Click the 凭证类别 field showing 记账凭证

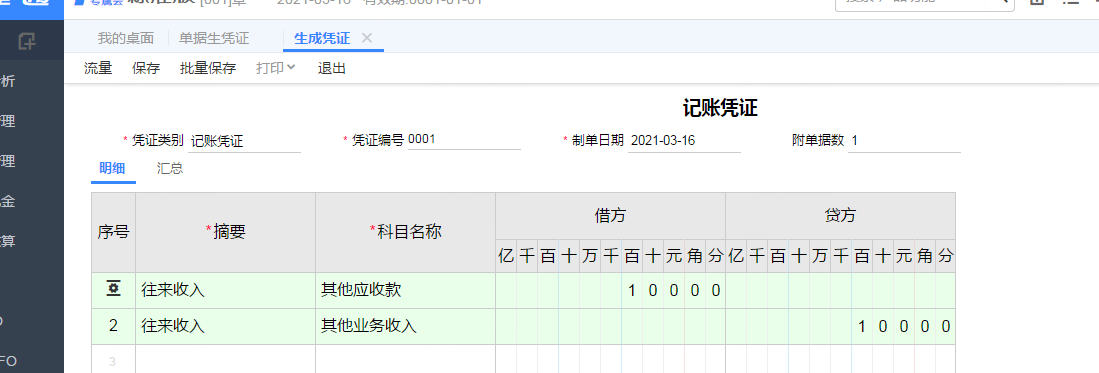pos(244,141)
